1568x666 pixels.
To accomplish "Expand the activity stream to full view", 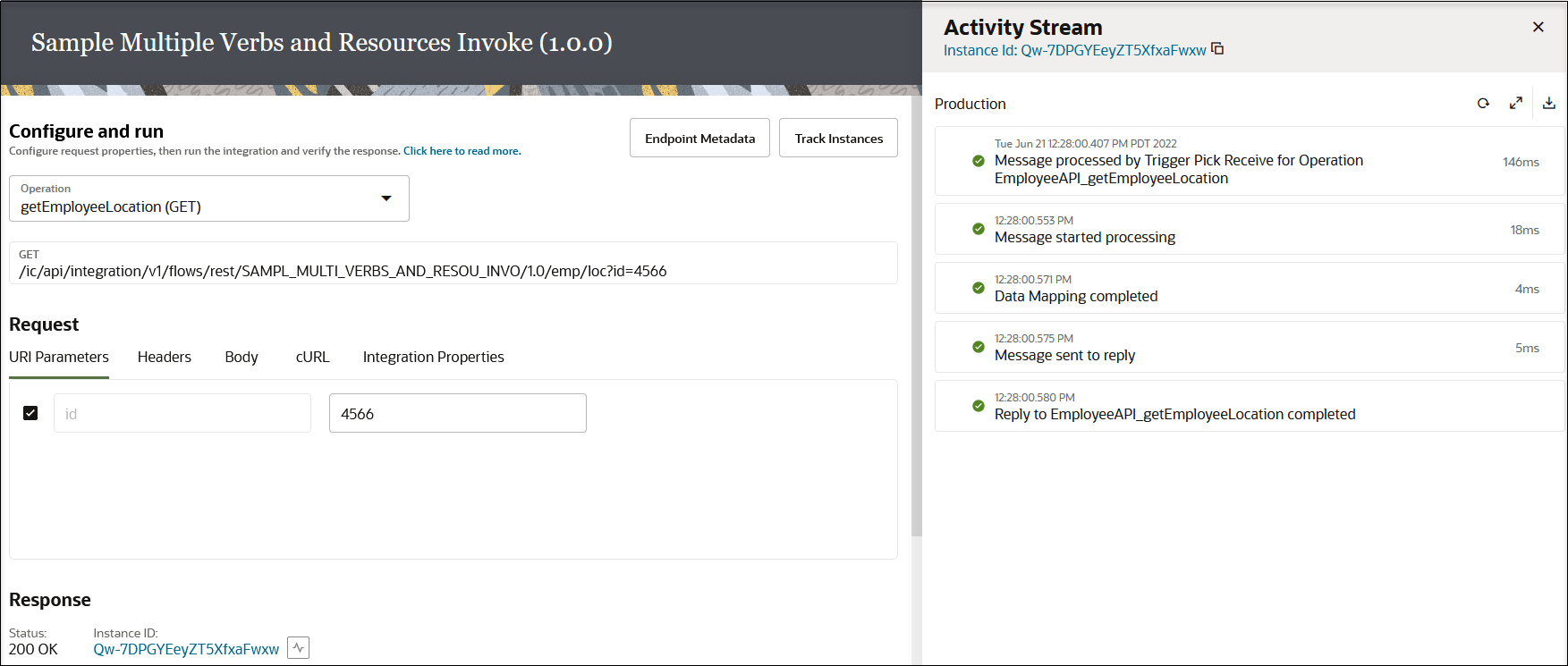I will click(x=1516, y=104).
